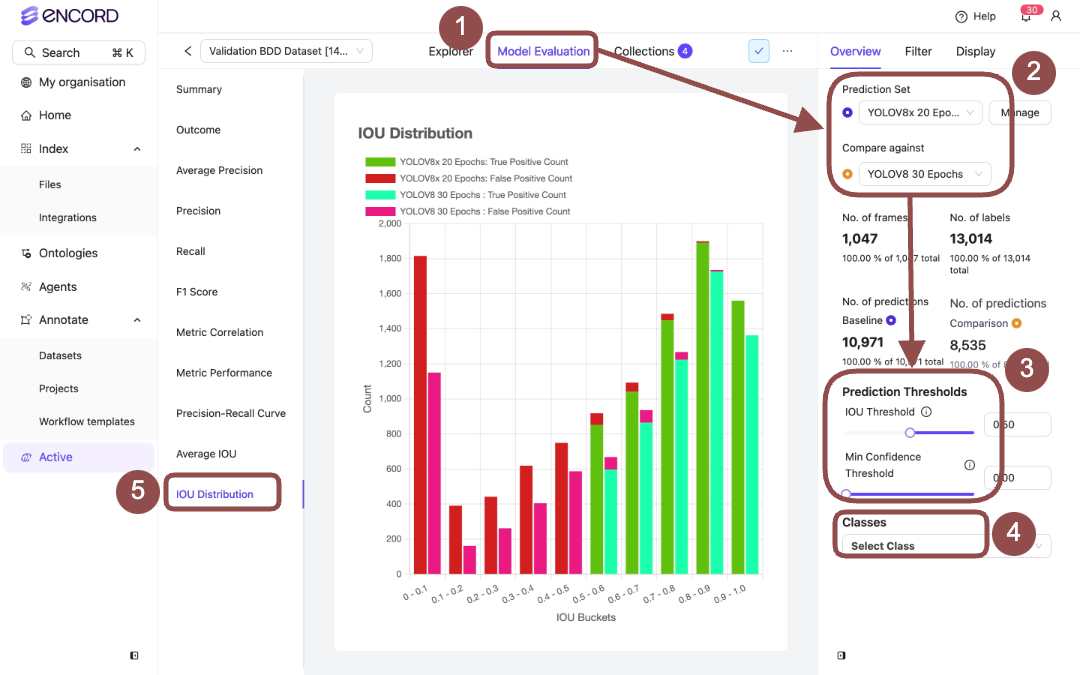Open the Average Precision section
1080x675 pixels.
point(219,171)
